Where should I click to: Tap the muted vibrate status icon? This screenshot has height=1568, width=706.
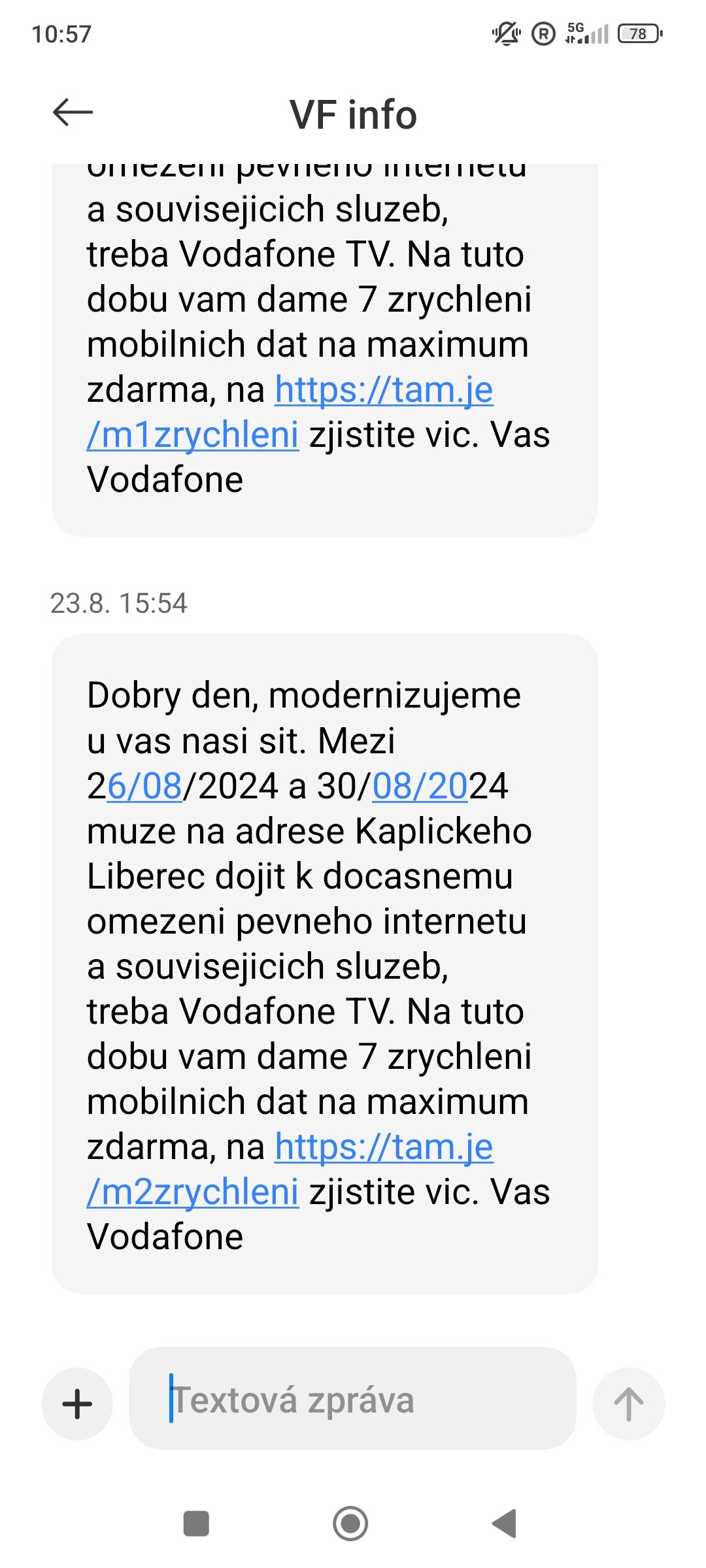click(506, 33)
